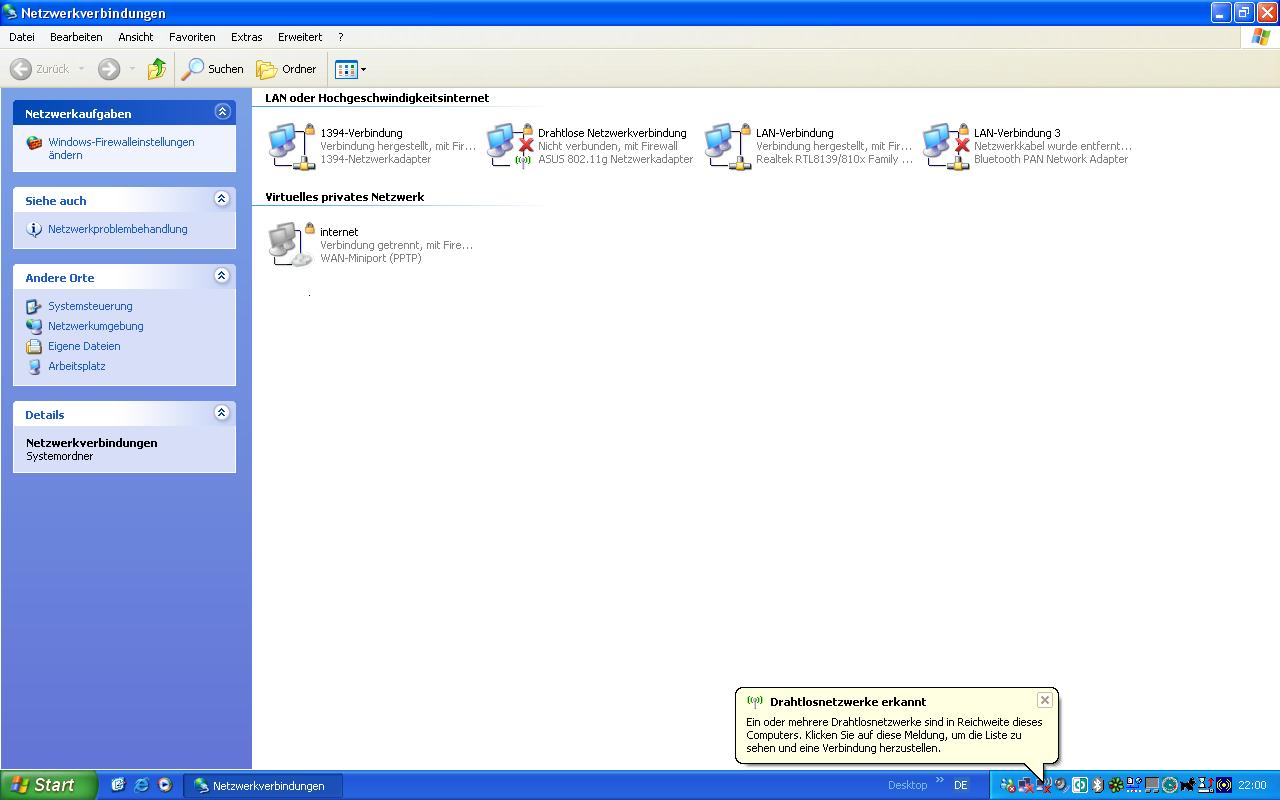Click the Start button
The height and width of the screenshot is (800, 1280).
tap(48, 785)
